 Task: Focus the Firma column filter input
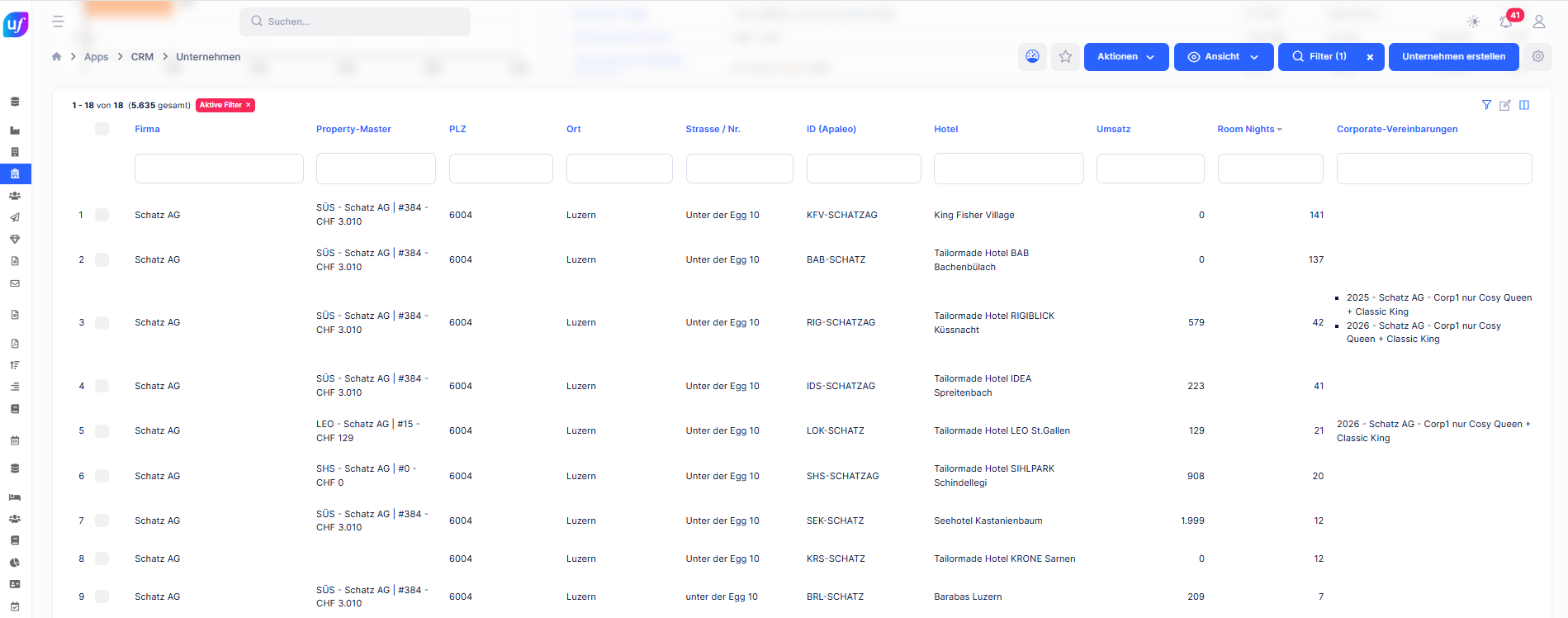point(219,169)
